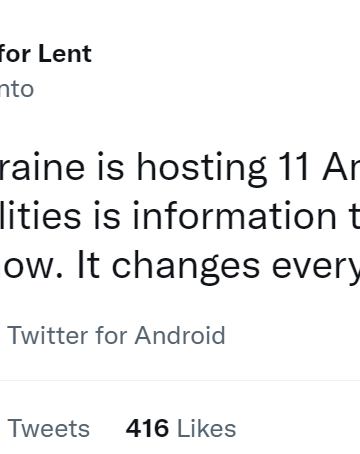The height and width of the screenshot is (454, 360).
Task: Click the first tweet line starting raine is
Action: (x=180, y=168)
